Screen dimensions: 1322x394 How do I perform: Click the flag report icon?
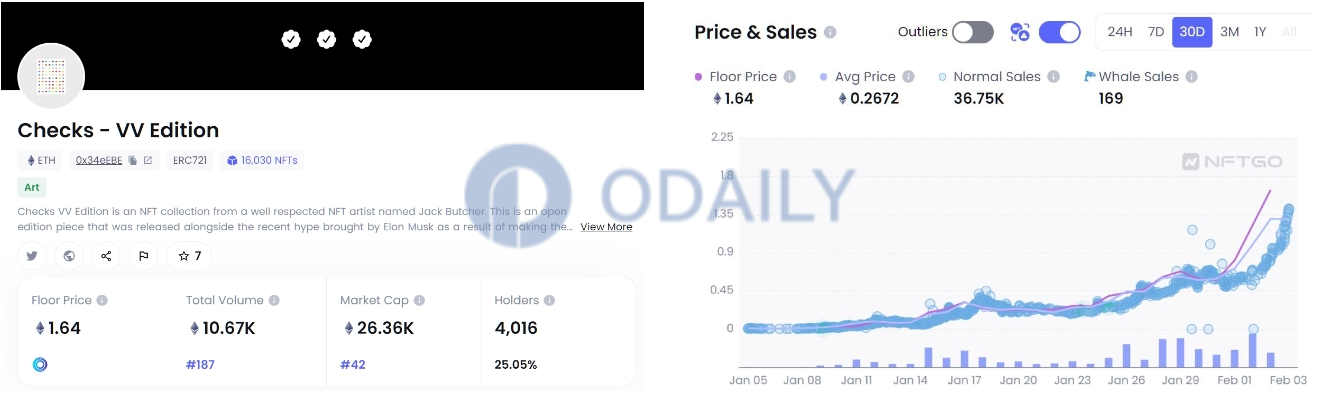(x=143, y=256)
